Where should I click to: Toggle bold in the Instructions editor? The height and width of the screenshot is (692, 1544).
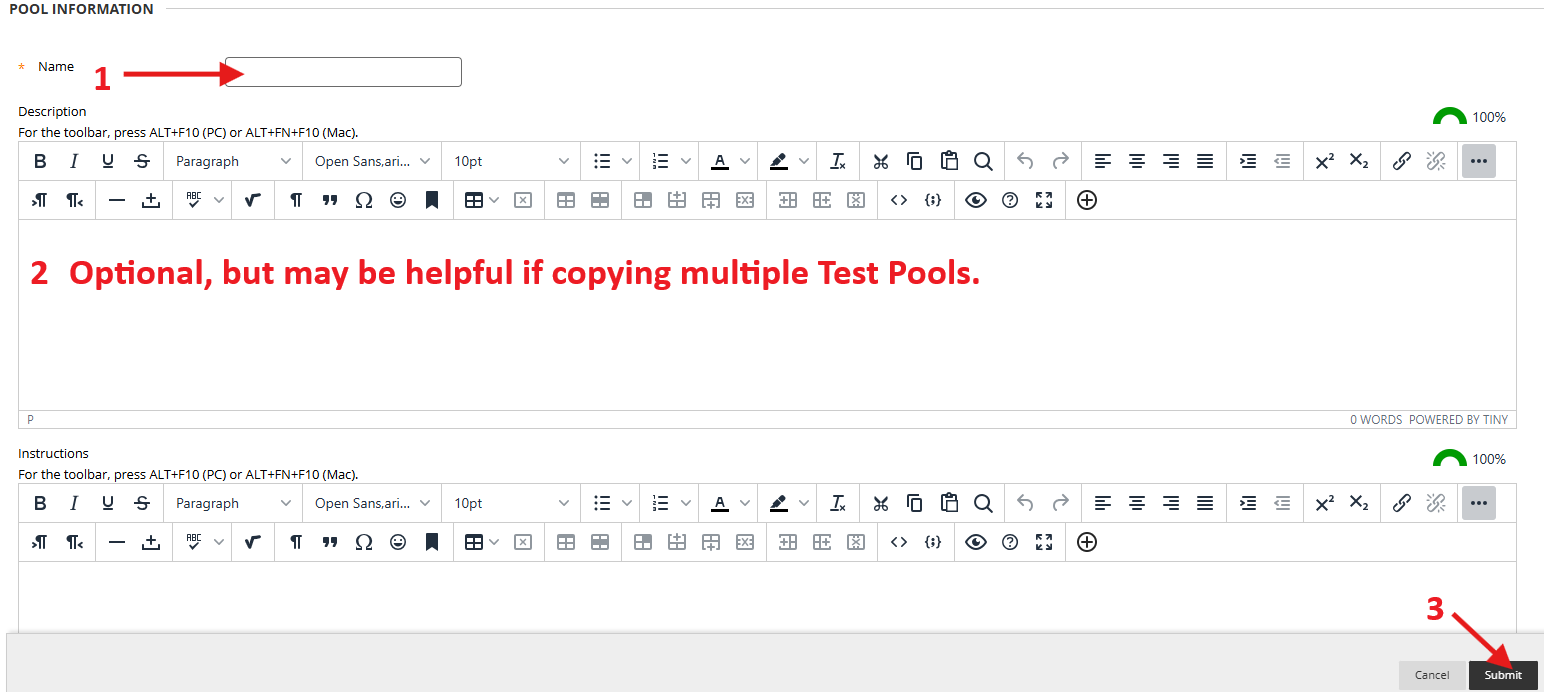40,503
